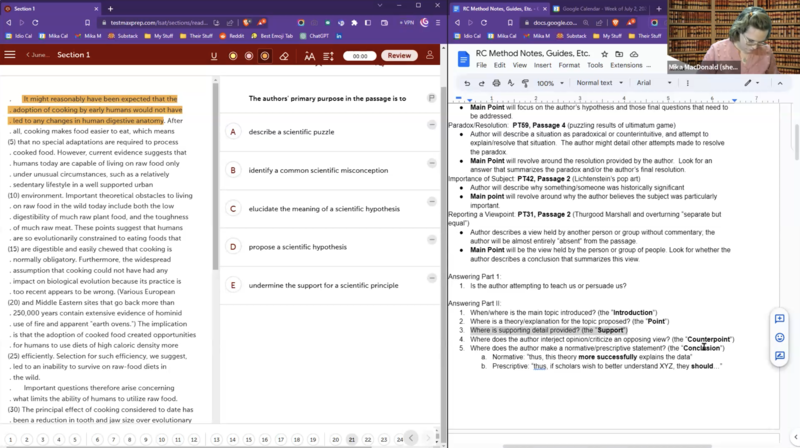The height and width of the screenshot is (448, 800).
Task: Click the passage pane scrollbar
Action: pyautogui.click(x=213, y=200)
